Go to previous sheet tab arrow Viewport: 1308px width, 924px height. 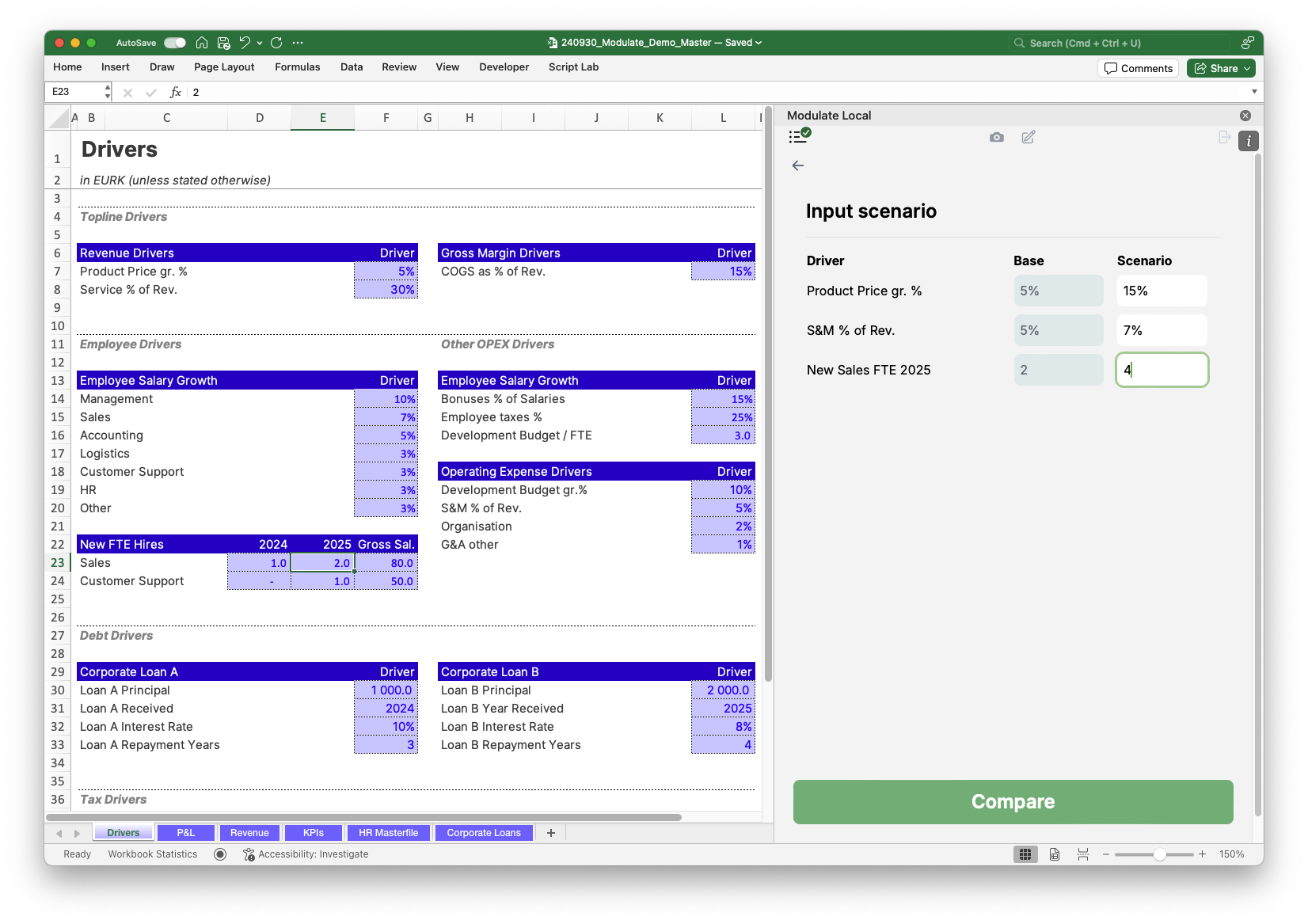59,833
